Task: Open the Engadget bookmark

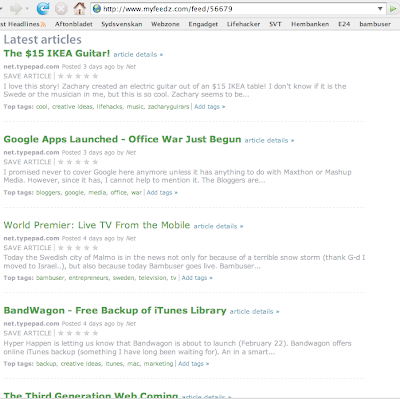Action: click(203, 24)
